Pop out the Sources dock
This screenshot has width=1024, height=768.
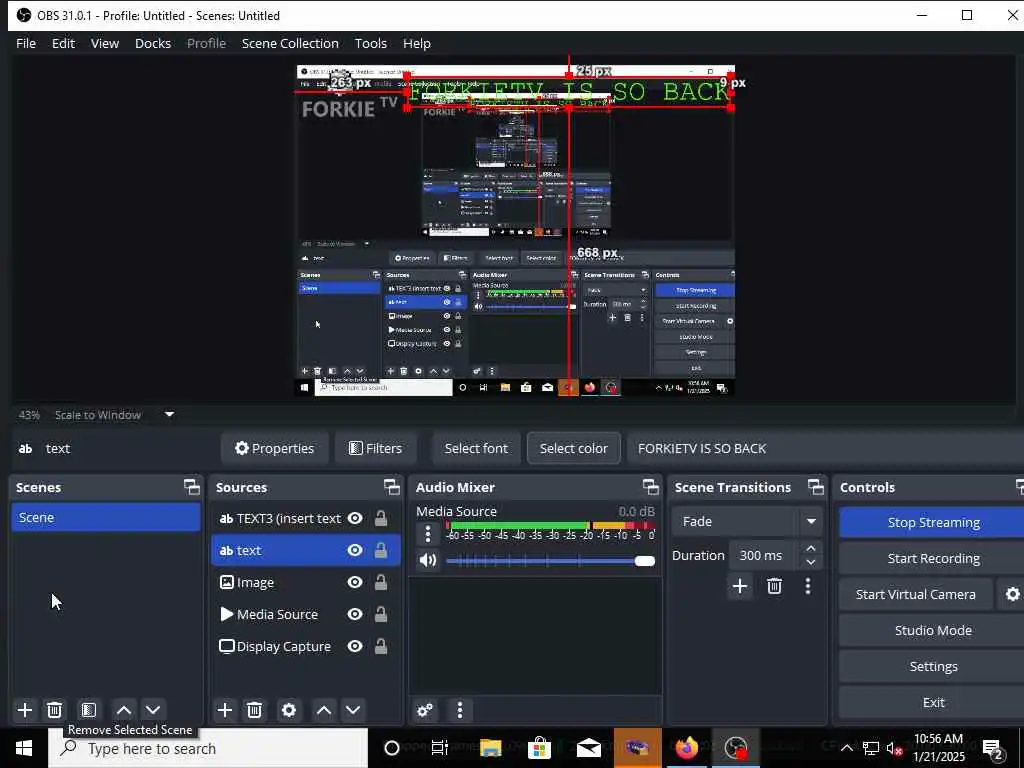click(x=391, y=487)
